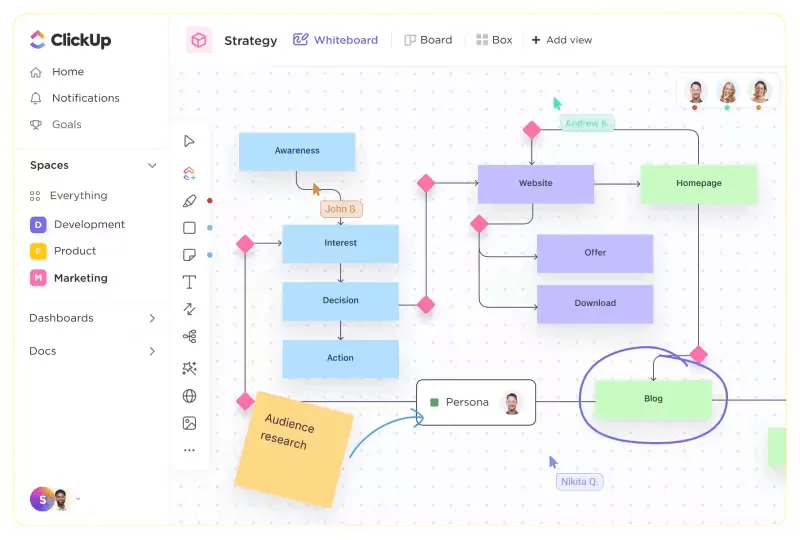The image size is (800, 540).
Task: Open the Marketing space
Action: (69, 278)
